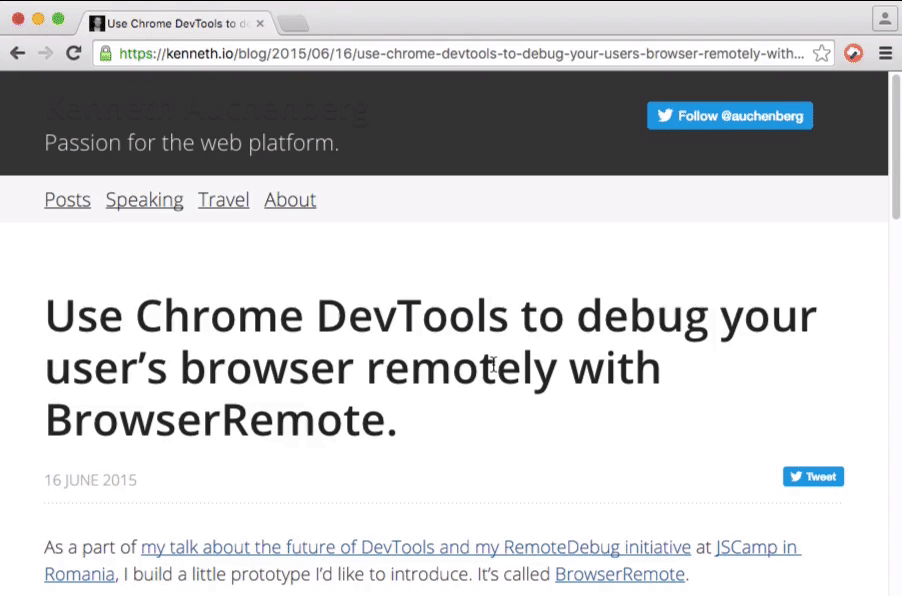Click the 'Passion for the web platform.' tagline

tap(192, 143)
